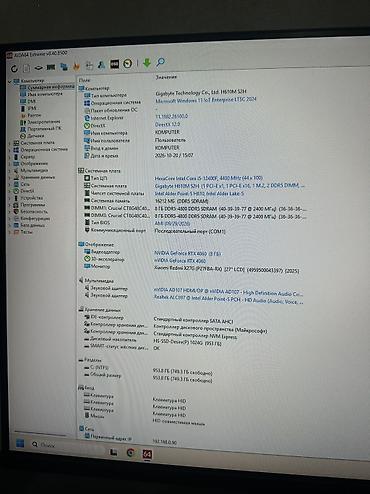Click the black panel toolbar icon
Image resolution: width=370 pixels, height=494 pixels.
click(x=114, y=64)
